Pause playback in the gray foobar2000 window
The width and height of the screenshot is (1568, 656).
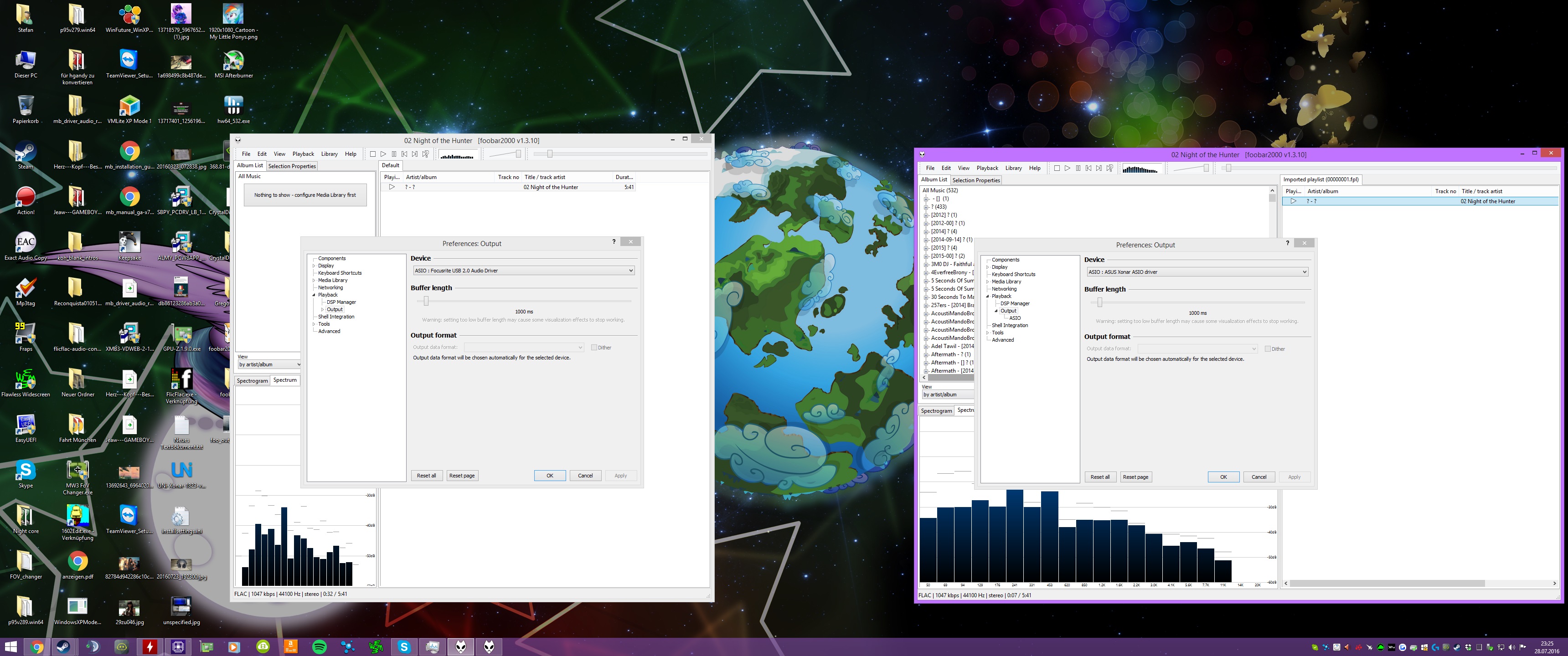[394, 154]
